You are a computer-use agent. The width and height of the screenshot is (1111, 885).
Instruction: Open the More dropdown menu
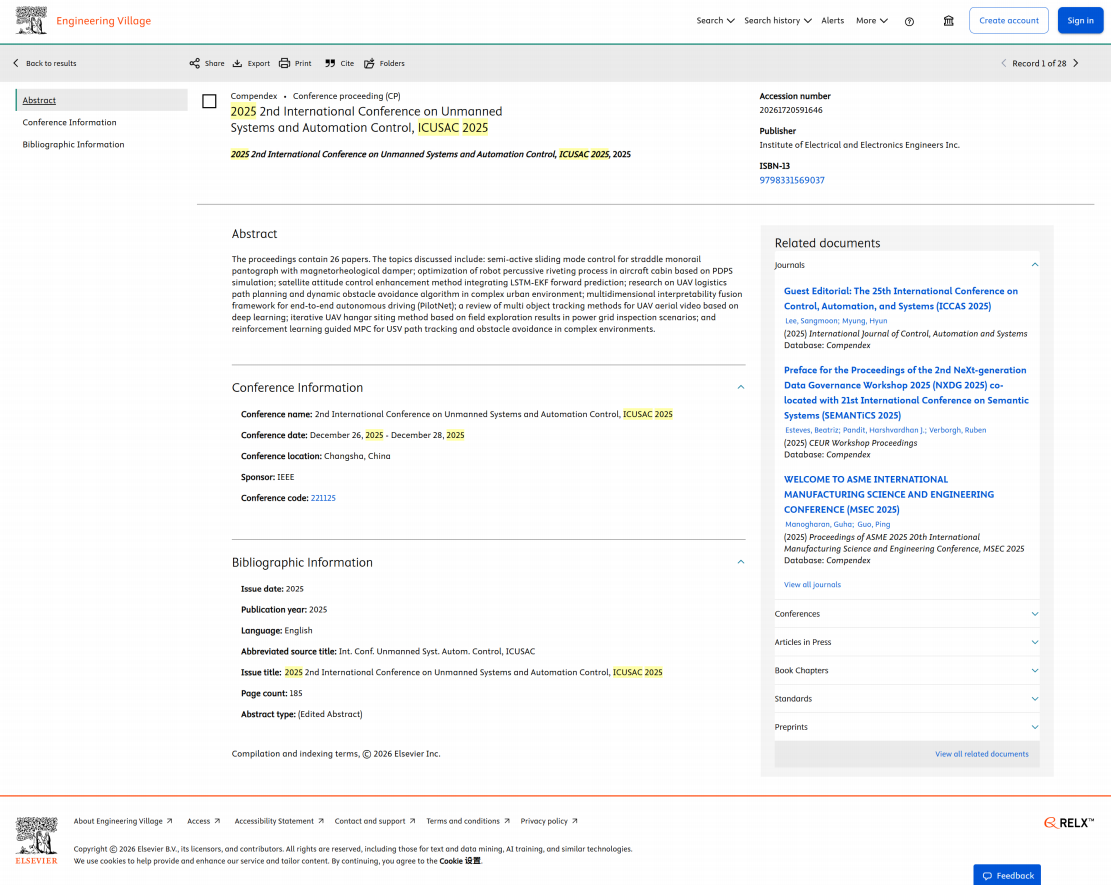click(x=872, y=21)
